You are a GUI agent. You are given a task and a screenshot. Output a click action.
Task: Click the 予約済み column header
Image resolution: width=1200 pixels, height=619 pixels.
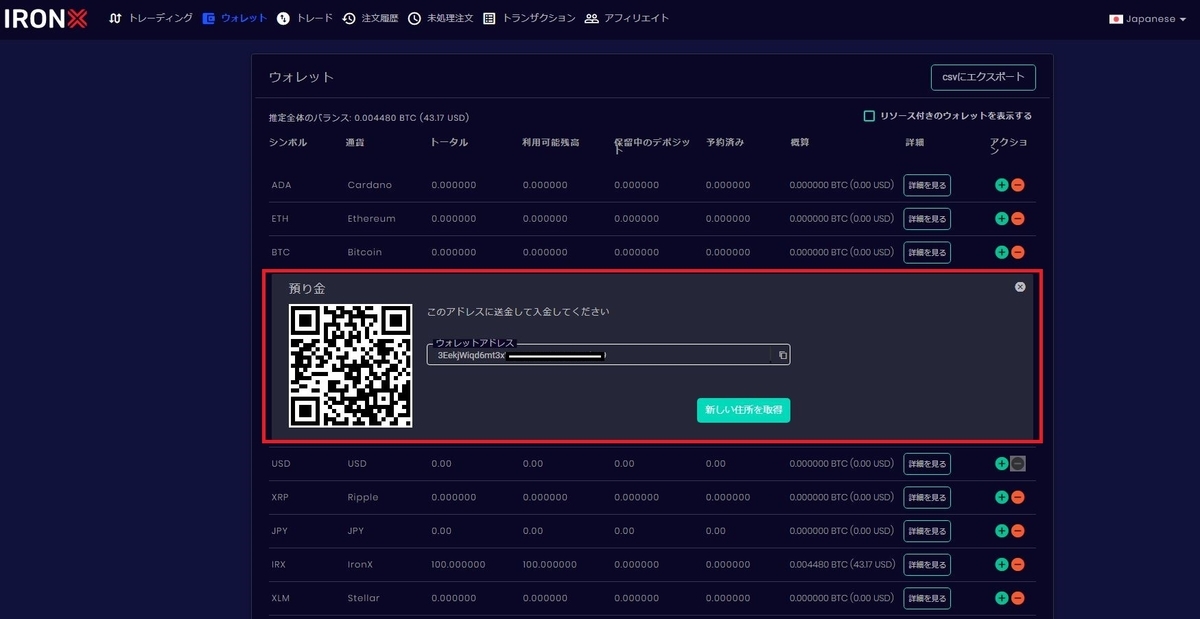(x=725, y=143)
